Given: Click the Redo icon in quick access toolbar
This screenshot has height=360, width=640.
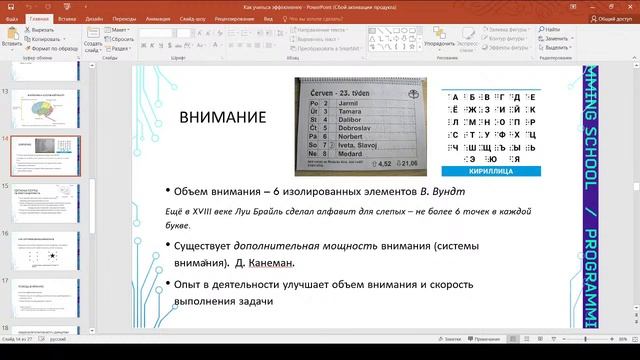Looking at the screenshot, I should 48,7.
